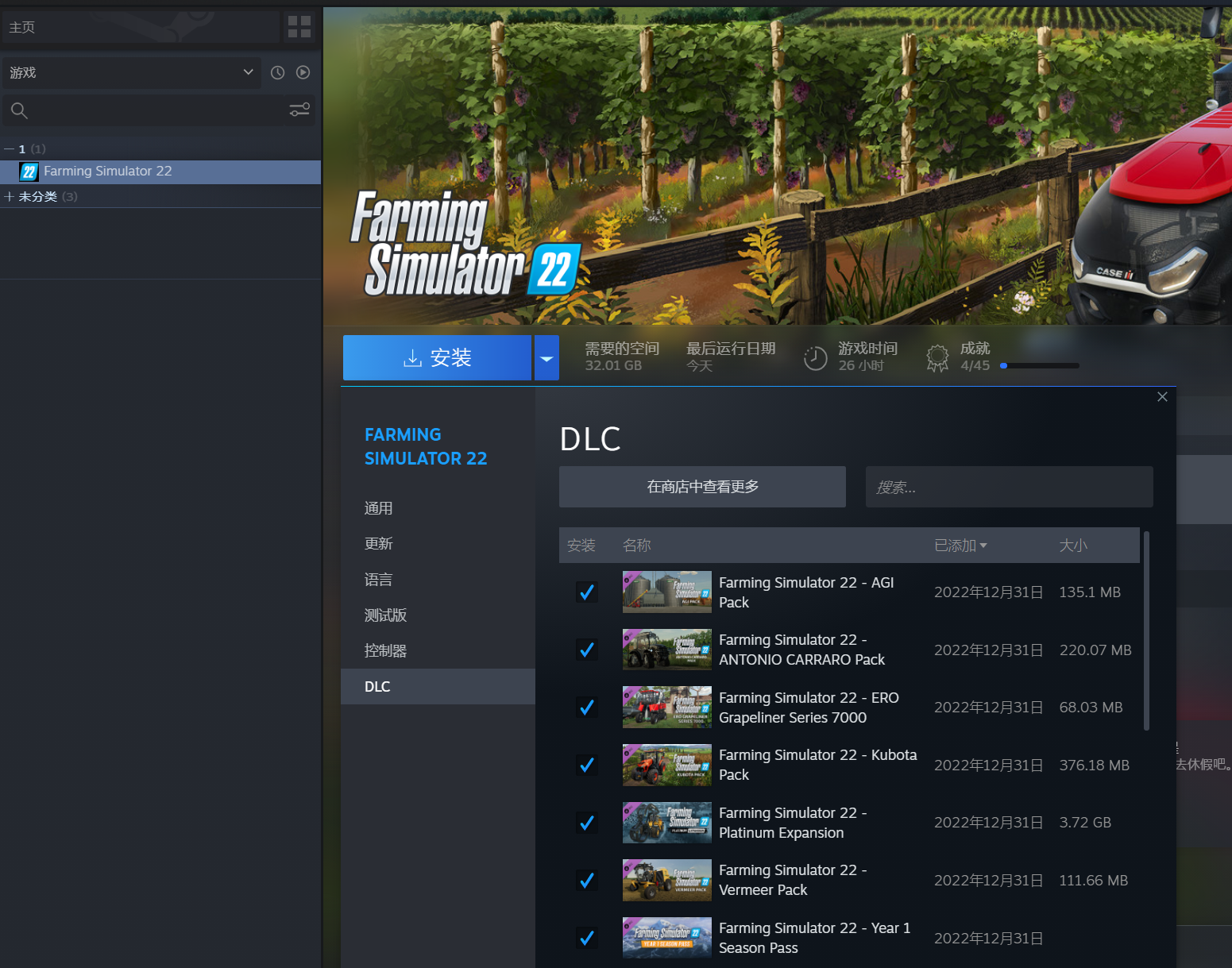1232x968 pixels.
Task: Click 'Farming Simulator 22 - Vermeer Pack' name
Action: 793,880
